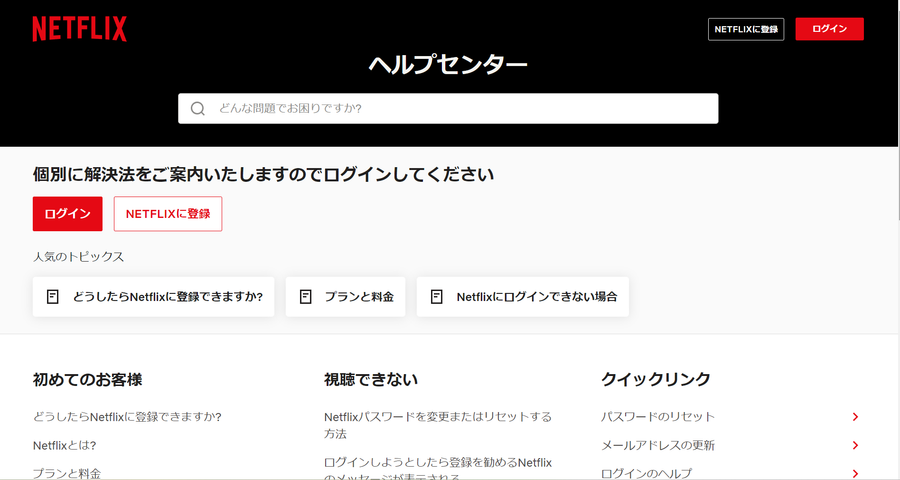Viewport: 900px width, 480px height.
Task: Select the 個別に解決法をご案内いたします heading
Action: click(x=263, y=175)
